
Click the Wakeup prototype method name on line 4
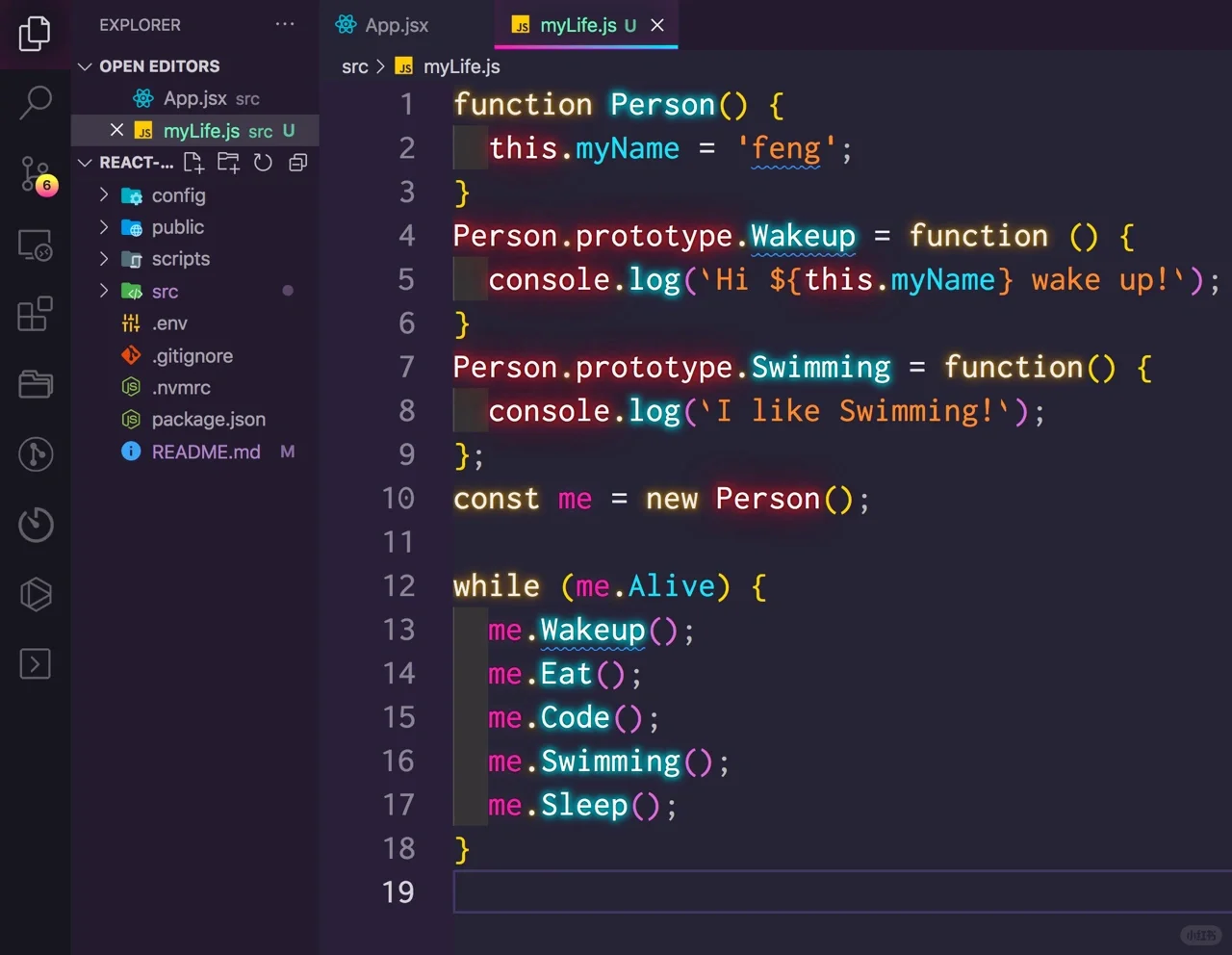[803, 236]
